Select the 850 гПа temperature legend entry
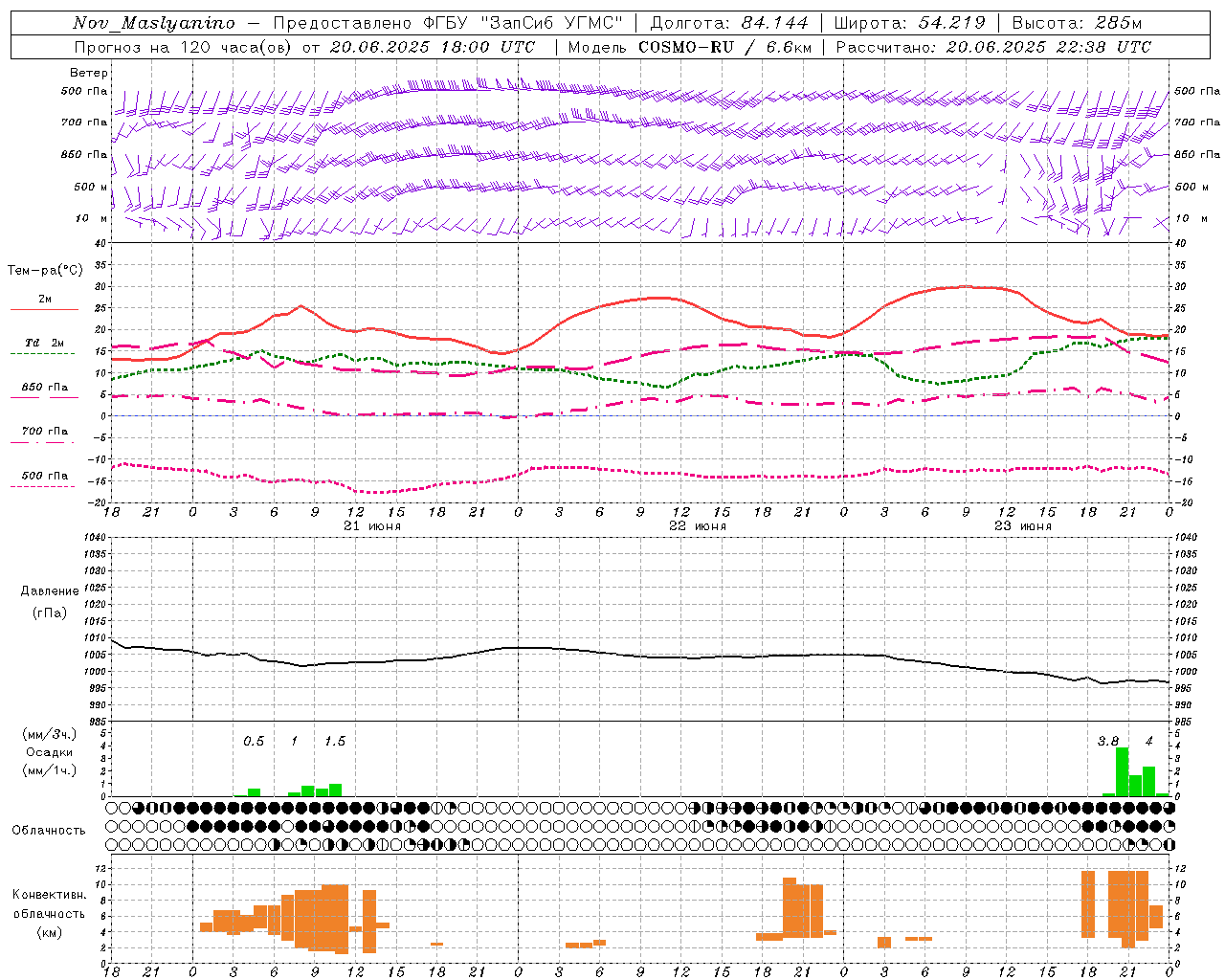This screenshot has height=980, width=1225. pyautogui.click(x=45, y=388)
